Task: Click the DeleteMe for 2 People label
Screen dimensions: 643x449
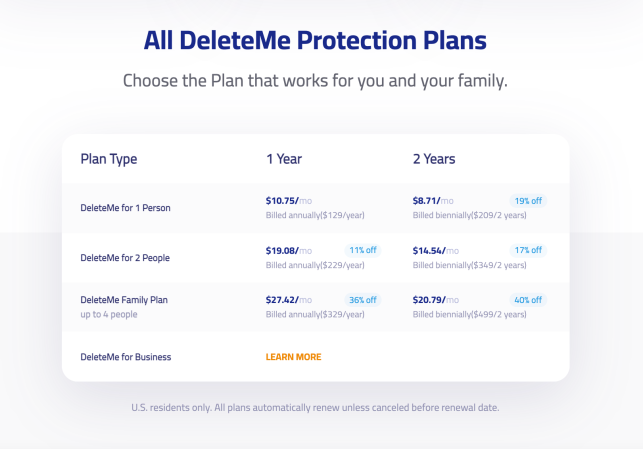Action: click(125, 258)
